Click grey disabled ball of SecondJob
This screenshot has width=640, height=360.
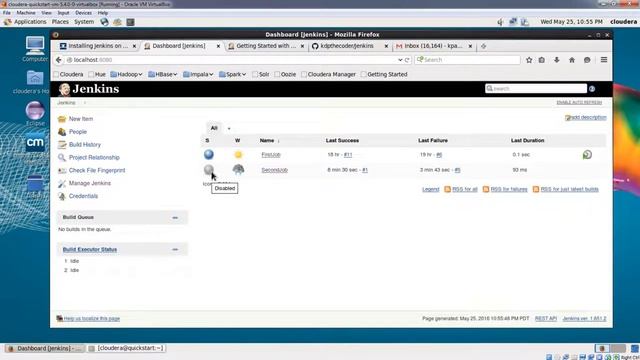tap(209, 169)
